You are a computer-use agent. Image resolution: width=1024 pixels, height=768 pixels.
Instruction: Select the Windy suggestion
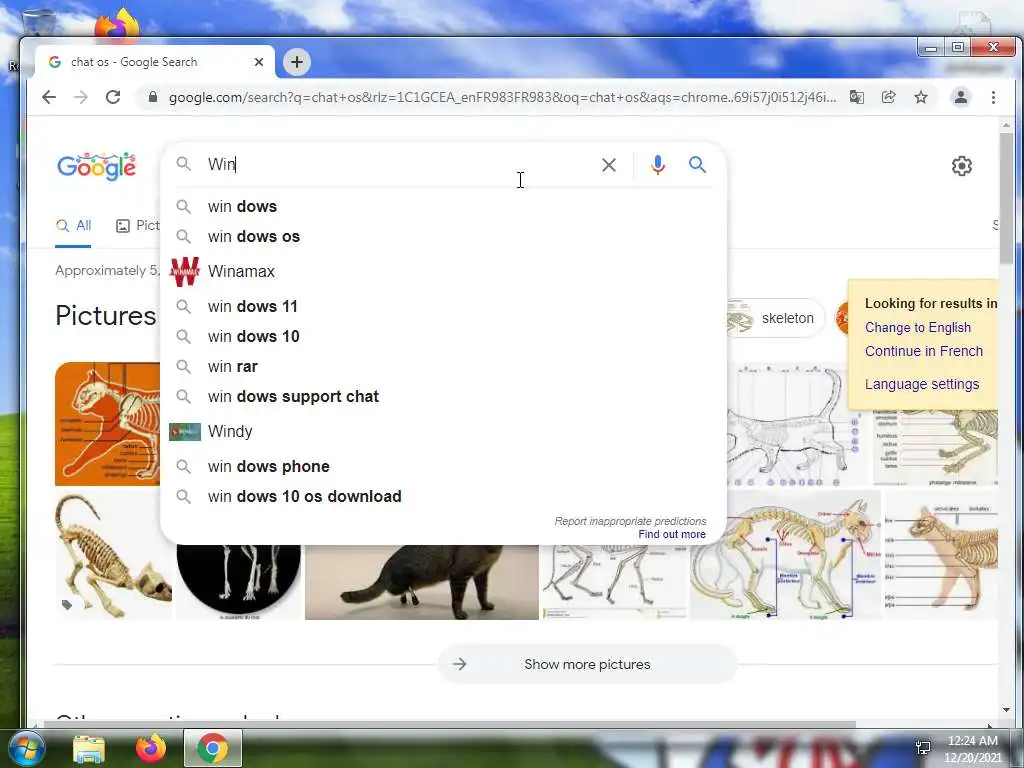point(443,431)
